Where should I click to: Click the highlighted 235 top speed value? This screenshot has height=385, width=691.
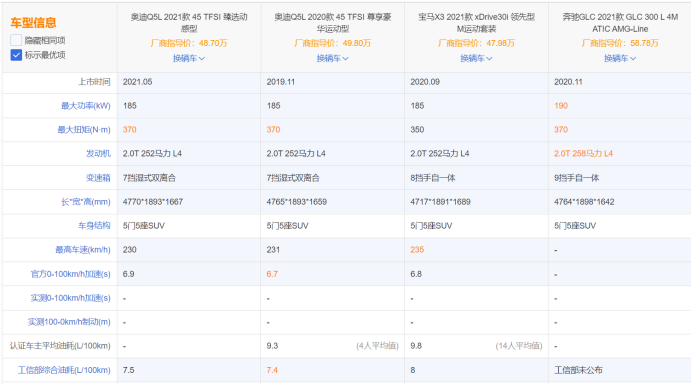point(417,250)
